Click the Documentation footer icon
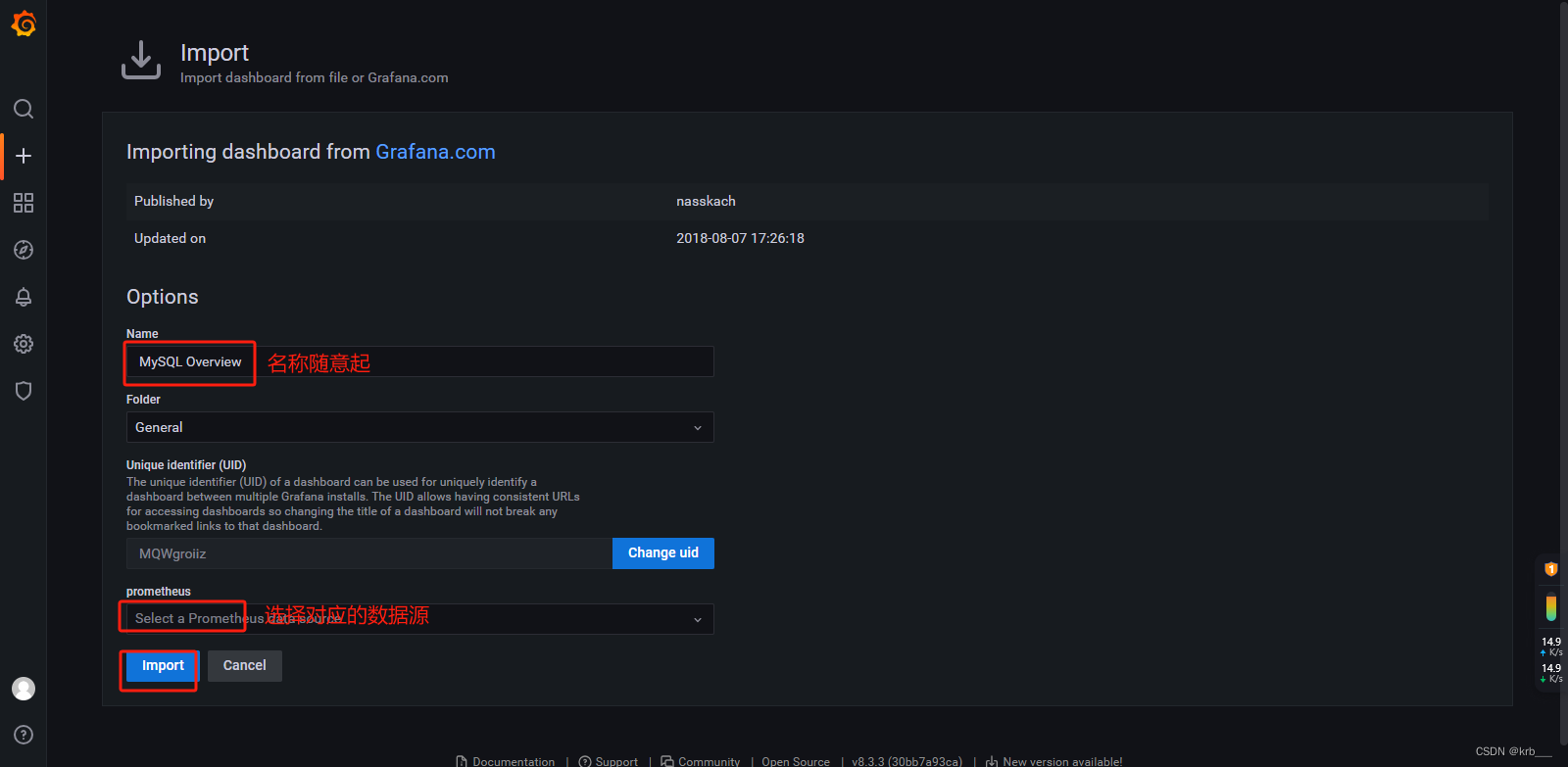This screenshot has width=1568, height=767. coord(462,761)
